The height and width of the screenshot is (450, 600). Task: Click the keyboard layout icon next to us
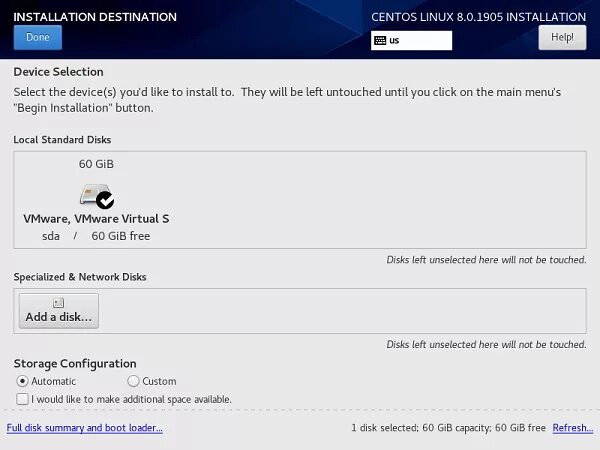coord(380,40)
